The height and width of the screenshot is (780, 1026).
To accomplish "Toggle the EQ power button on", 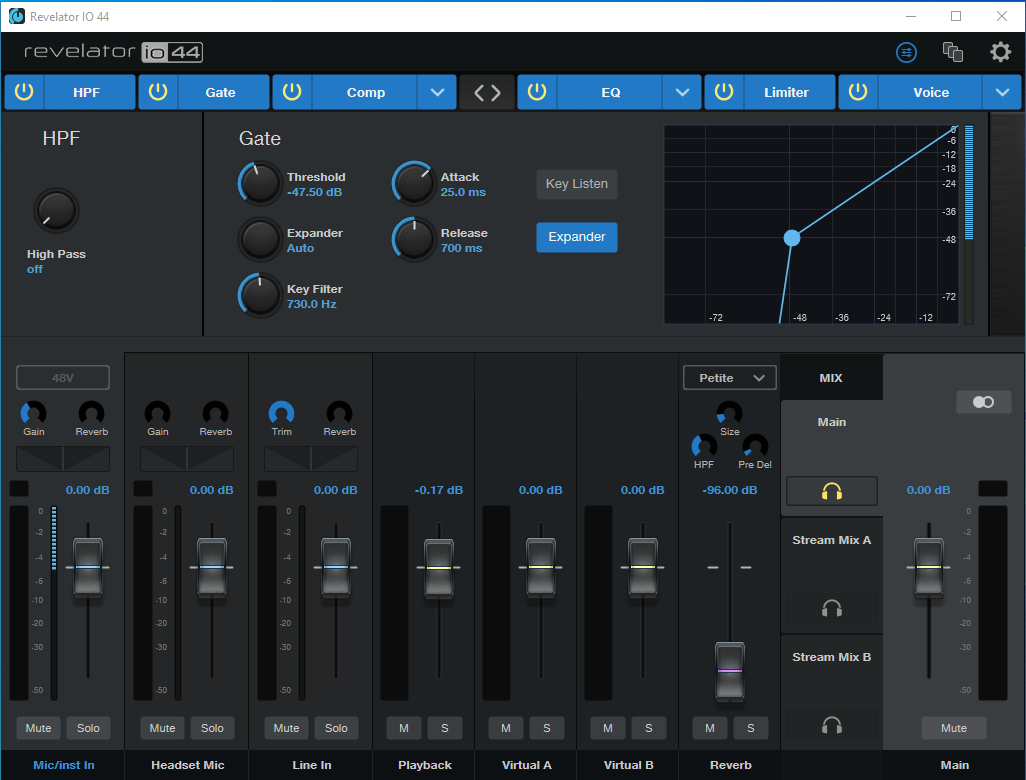I will 537,92.
